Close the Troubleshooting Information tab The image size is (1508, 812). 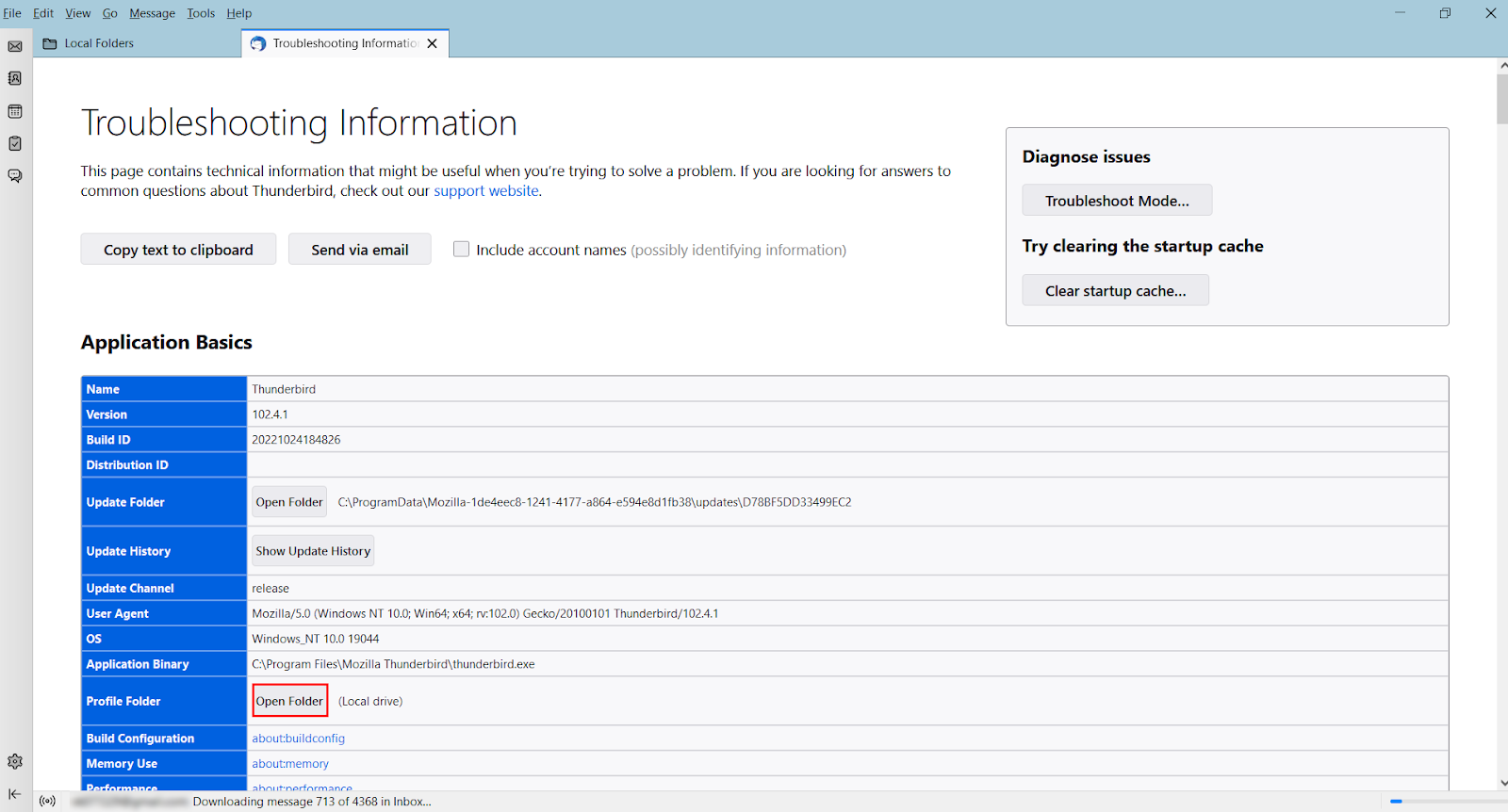(433, 43)
